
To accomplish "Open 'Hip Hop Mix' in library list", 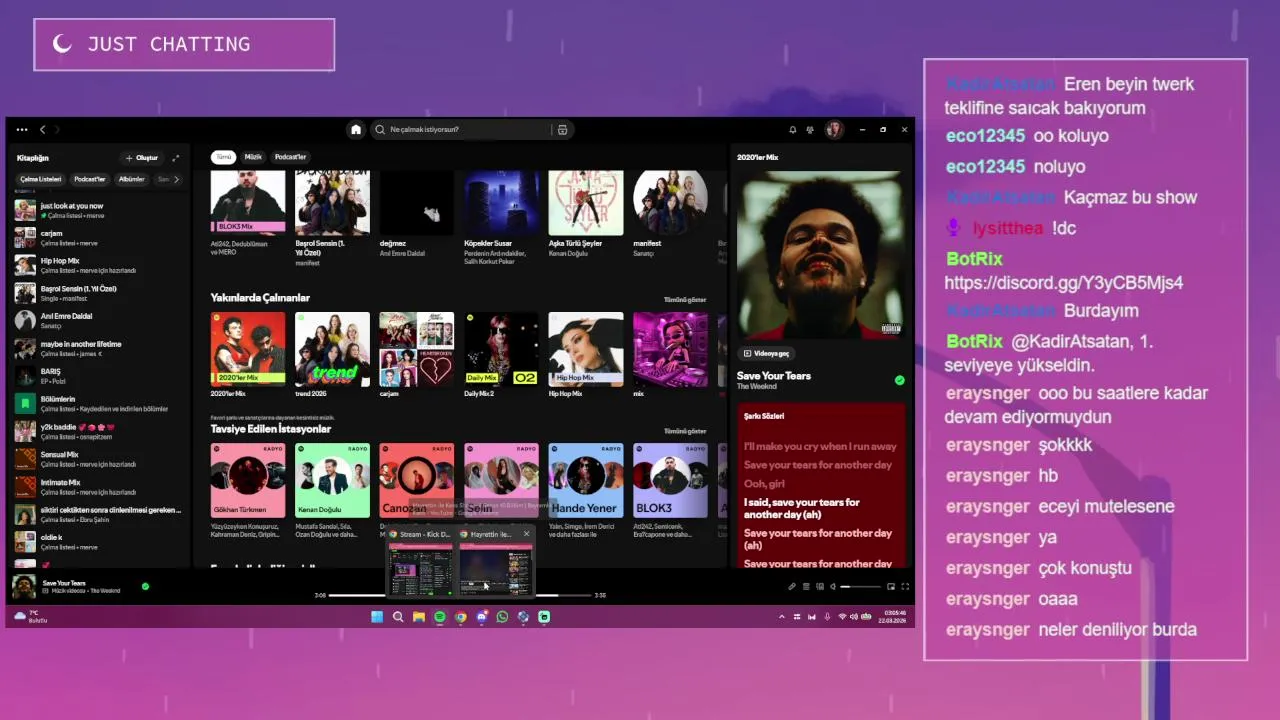I will [98, 265].
